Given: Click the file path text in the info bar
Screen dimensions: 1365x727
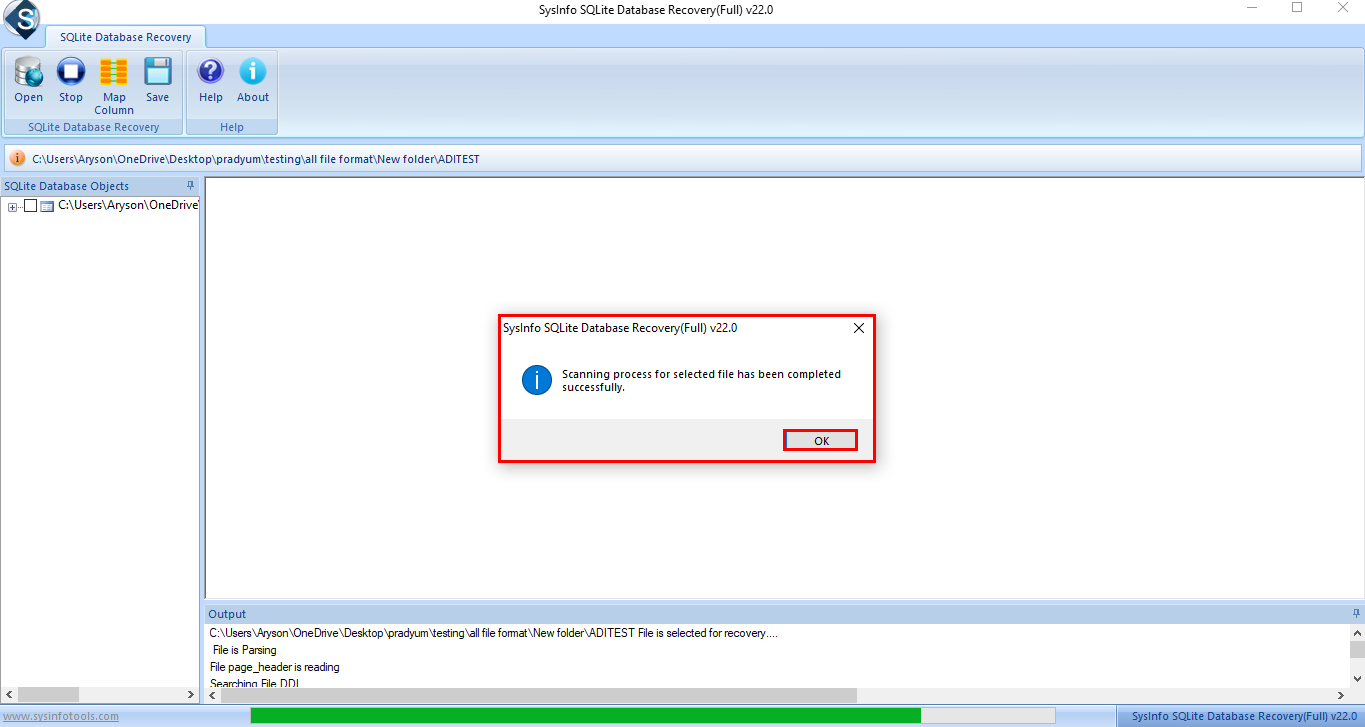Looking at the screenshot, I should click(x=256, y=159).
